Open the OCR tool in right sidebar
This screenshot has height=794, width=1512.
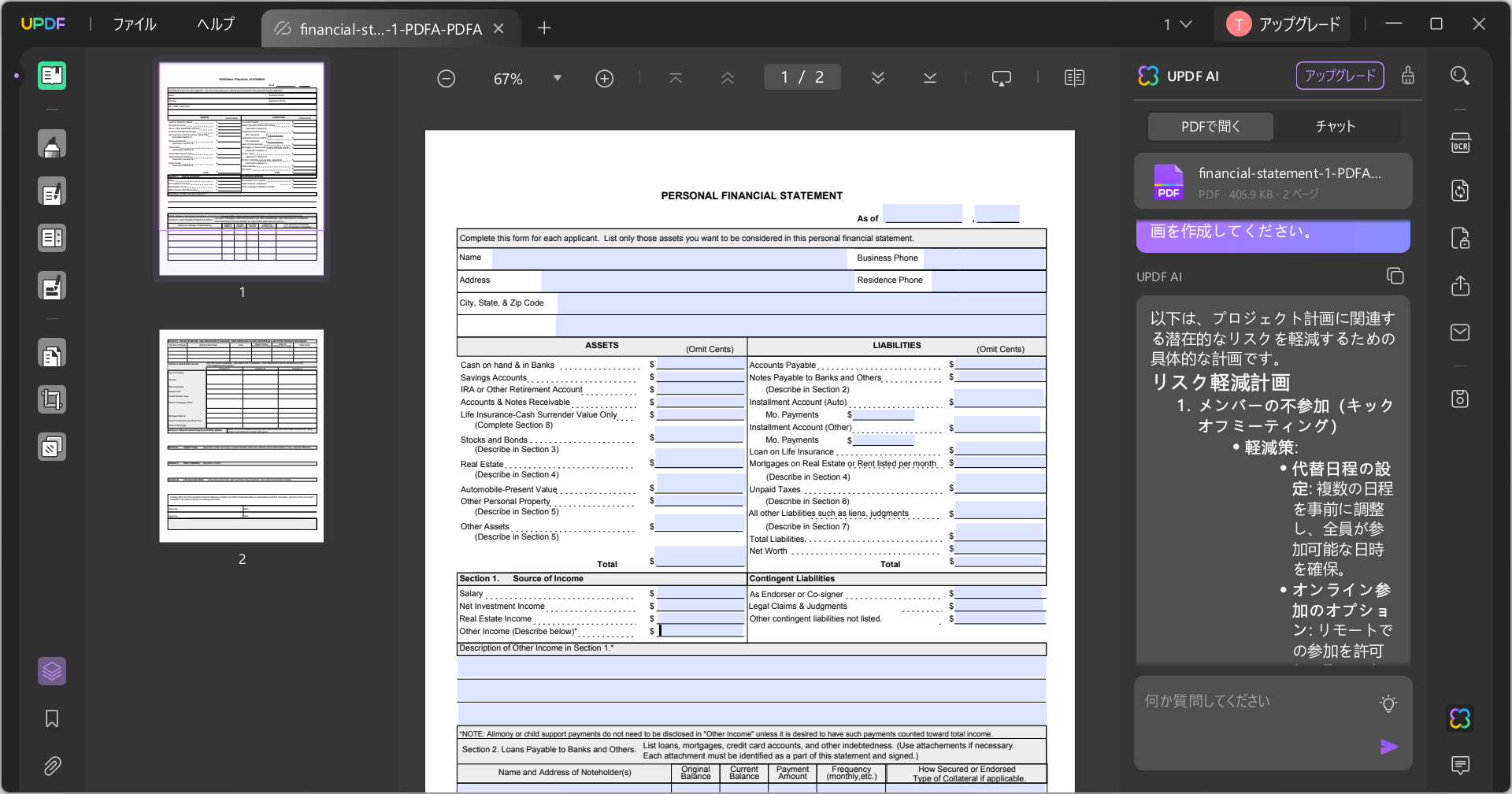[x=1460, y=143]
